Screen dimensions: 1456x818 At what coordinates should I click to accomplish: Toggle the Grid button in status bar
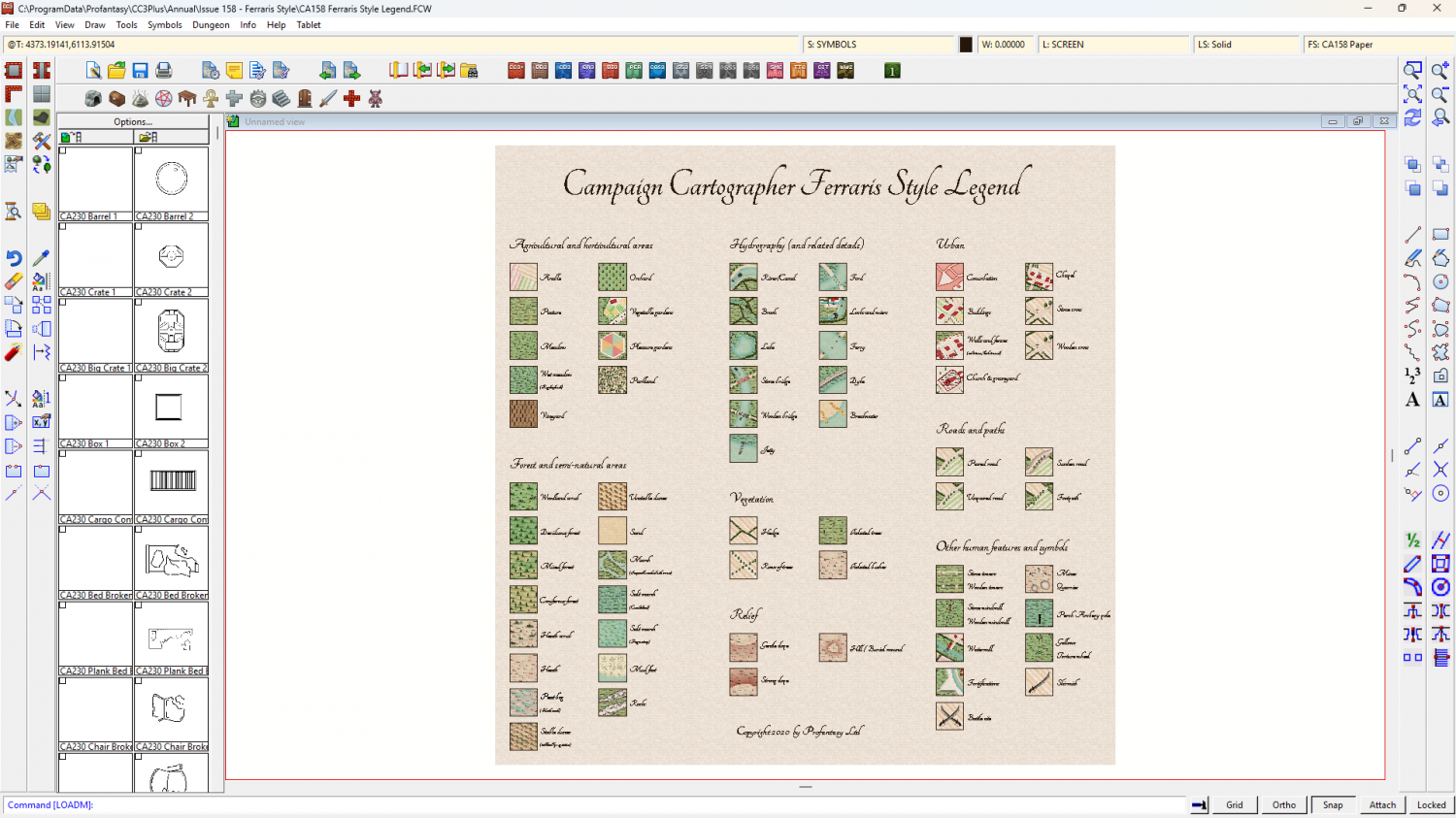1234,804
